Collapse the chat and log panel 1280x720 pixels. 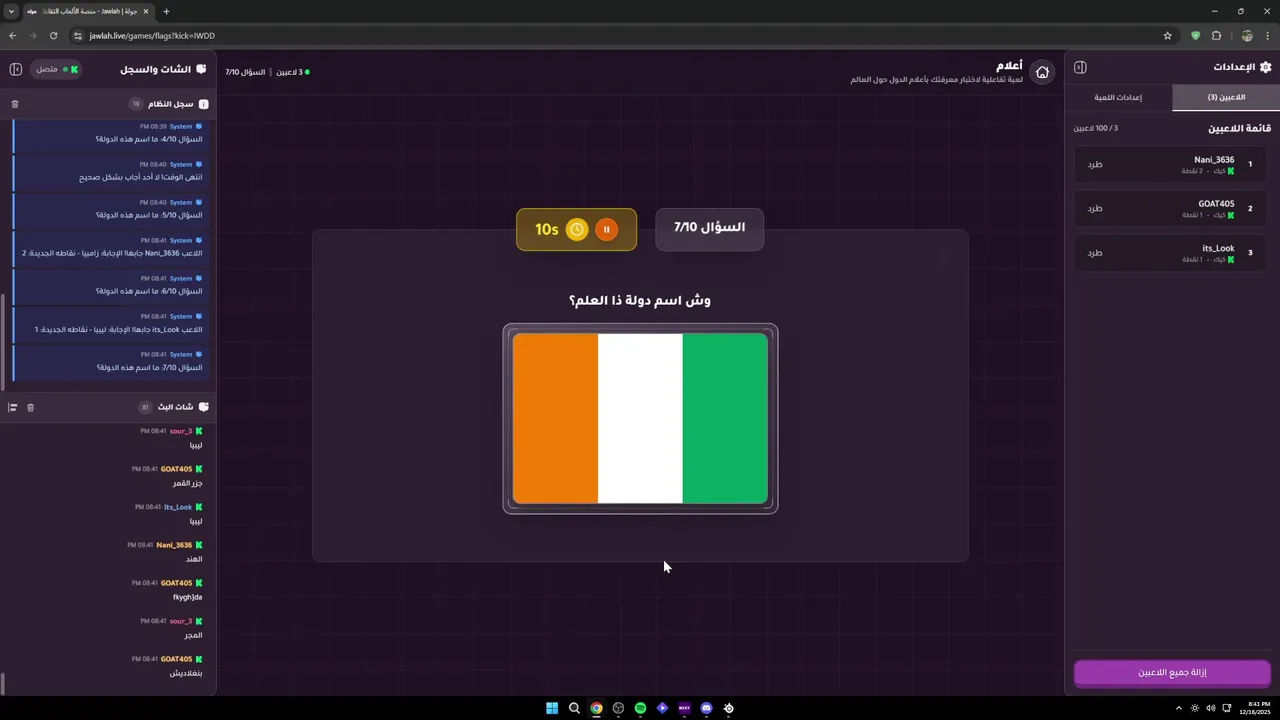tap(16, 69)
